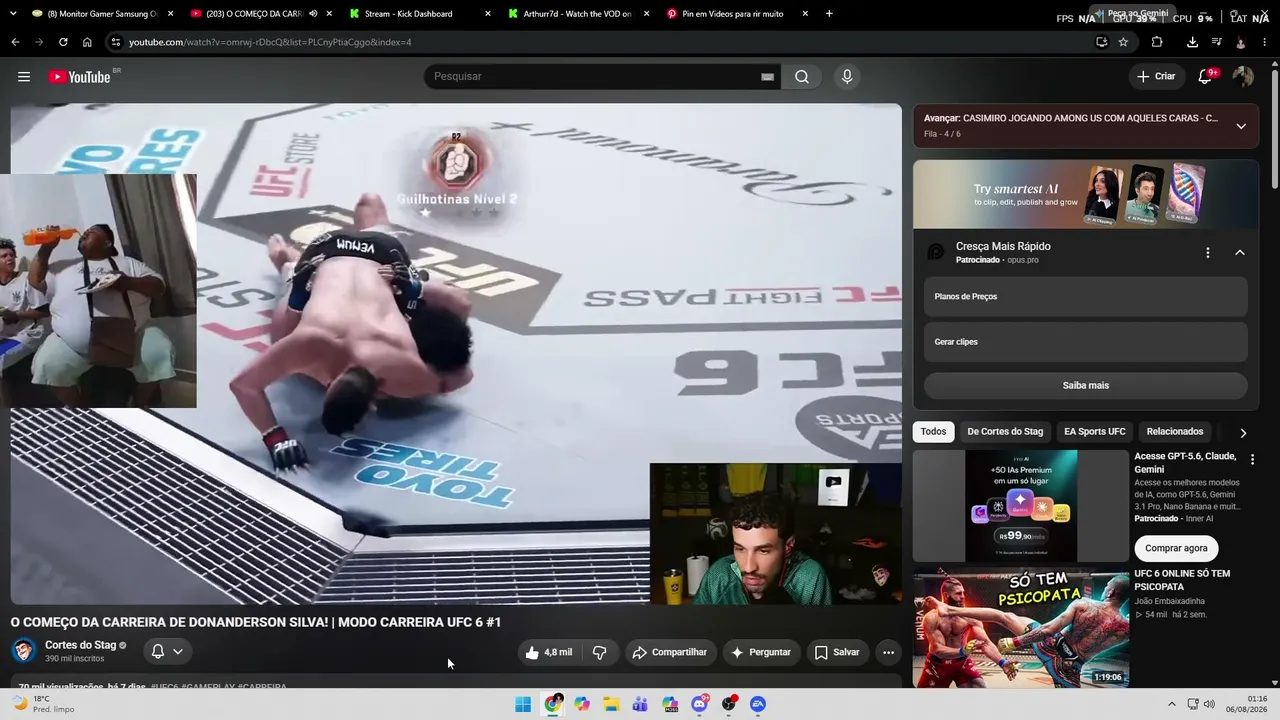View site information for youtube.com
This screenshot has height=720, width=1280.
(x=116, y=42)
